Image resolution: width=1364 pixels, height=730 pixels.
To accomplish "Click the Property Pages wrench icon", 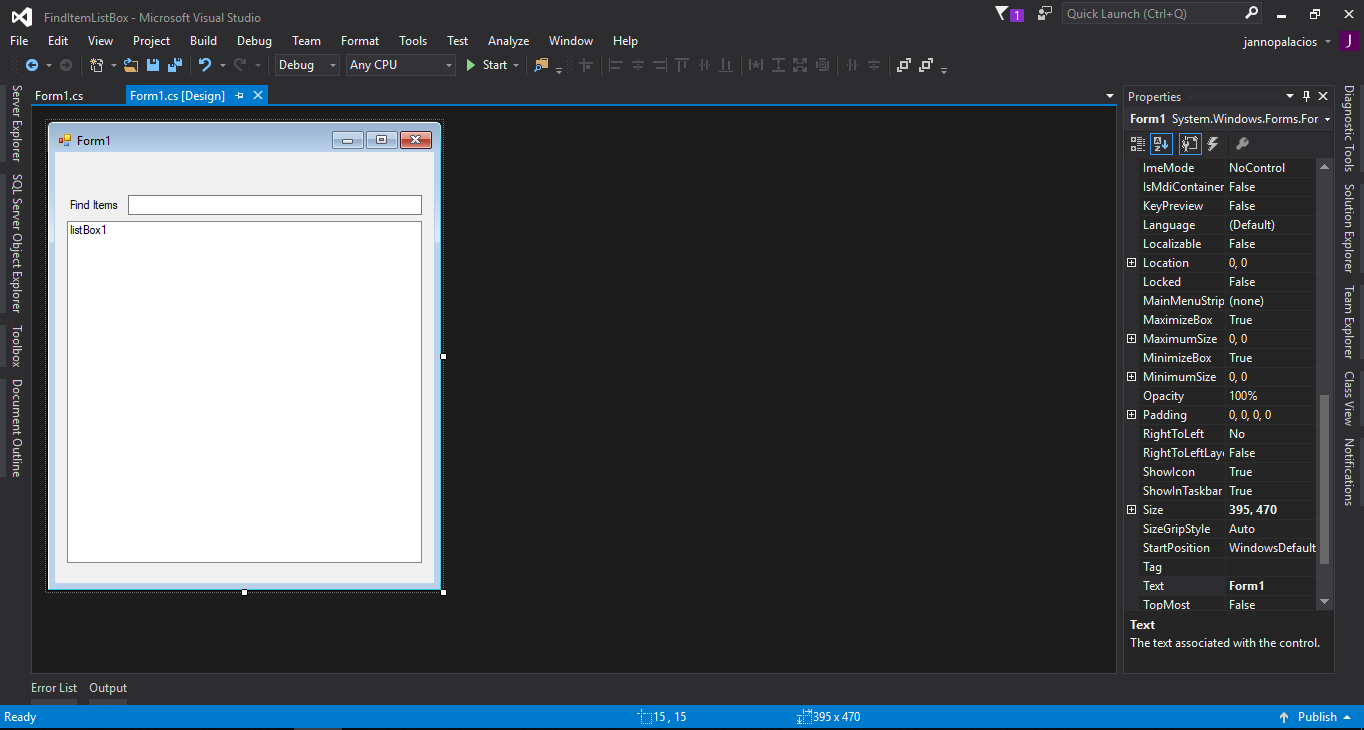I will pos(1242,144).
